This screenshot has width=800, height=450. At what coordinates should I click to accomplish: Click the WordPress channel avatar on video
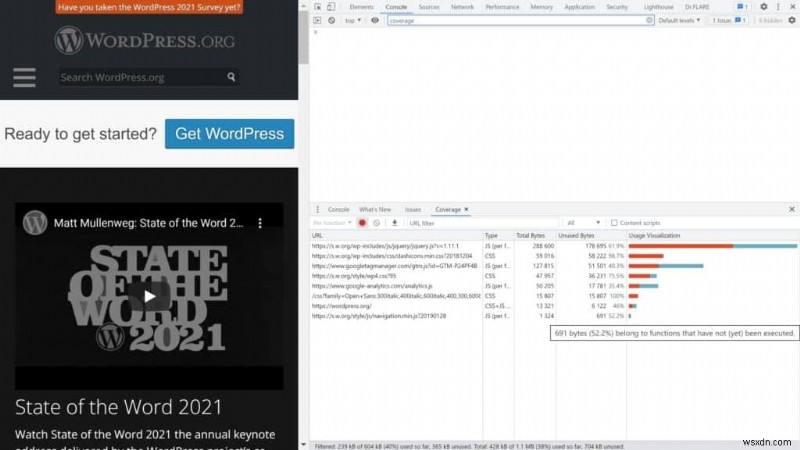click(35, 223)
